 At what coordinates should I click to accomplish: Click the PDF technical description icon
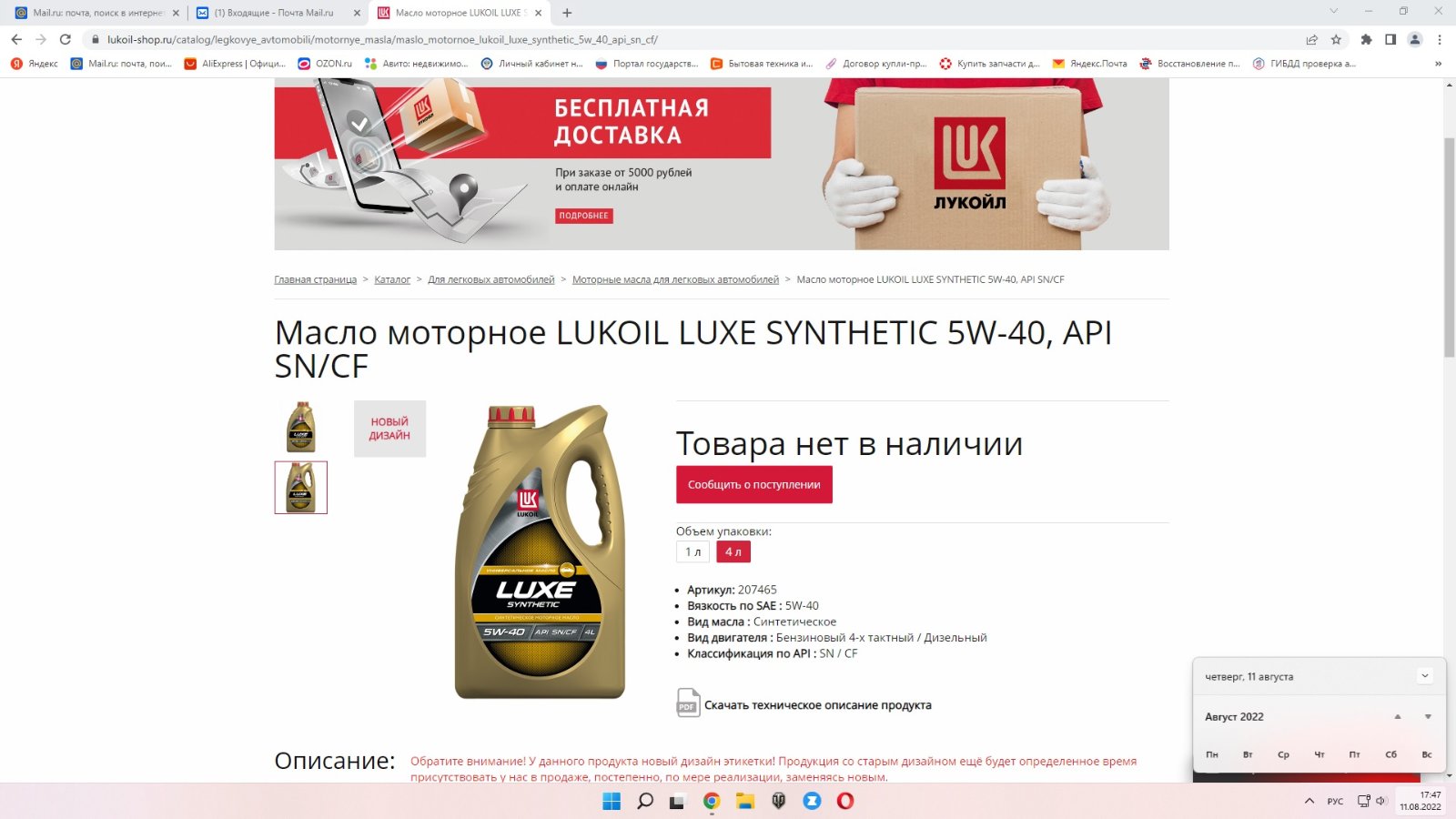coord(688,703)
